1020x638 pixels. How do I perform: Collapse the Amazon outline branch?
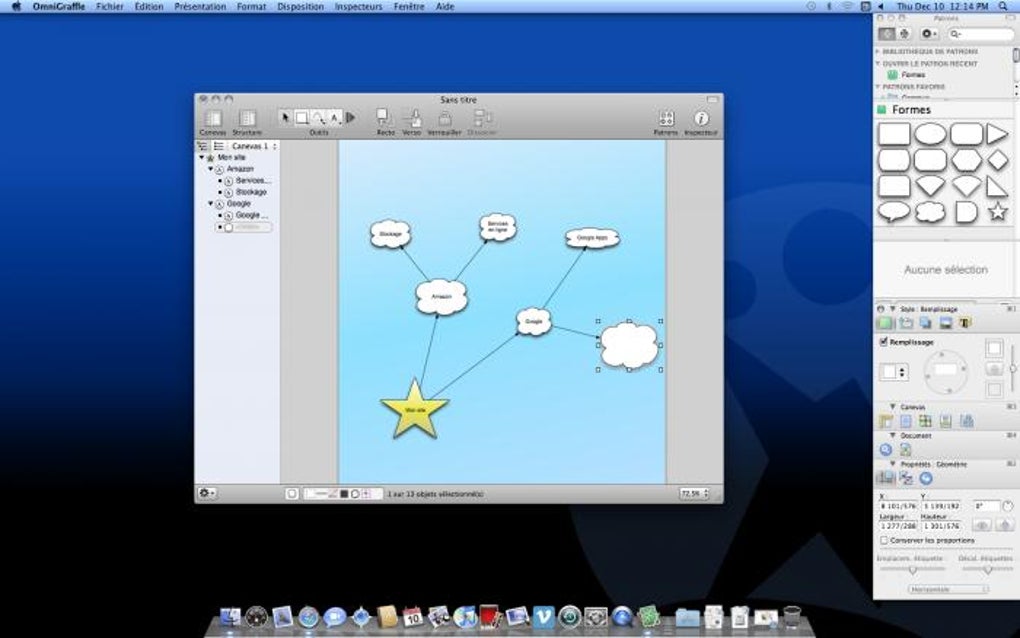tap(211, 169)
